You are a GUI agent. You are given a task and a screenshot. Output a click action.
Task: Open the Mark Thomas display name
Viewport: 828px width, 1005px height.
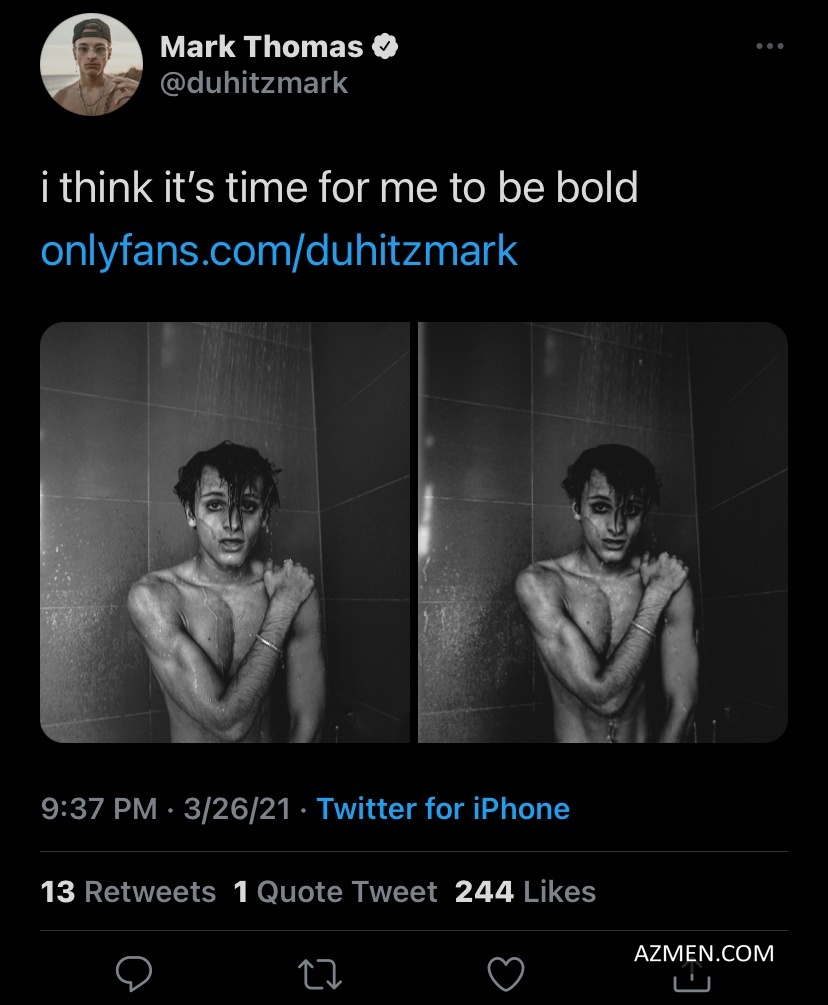261,46
